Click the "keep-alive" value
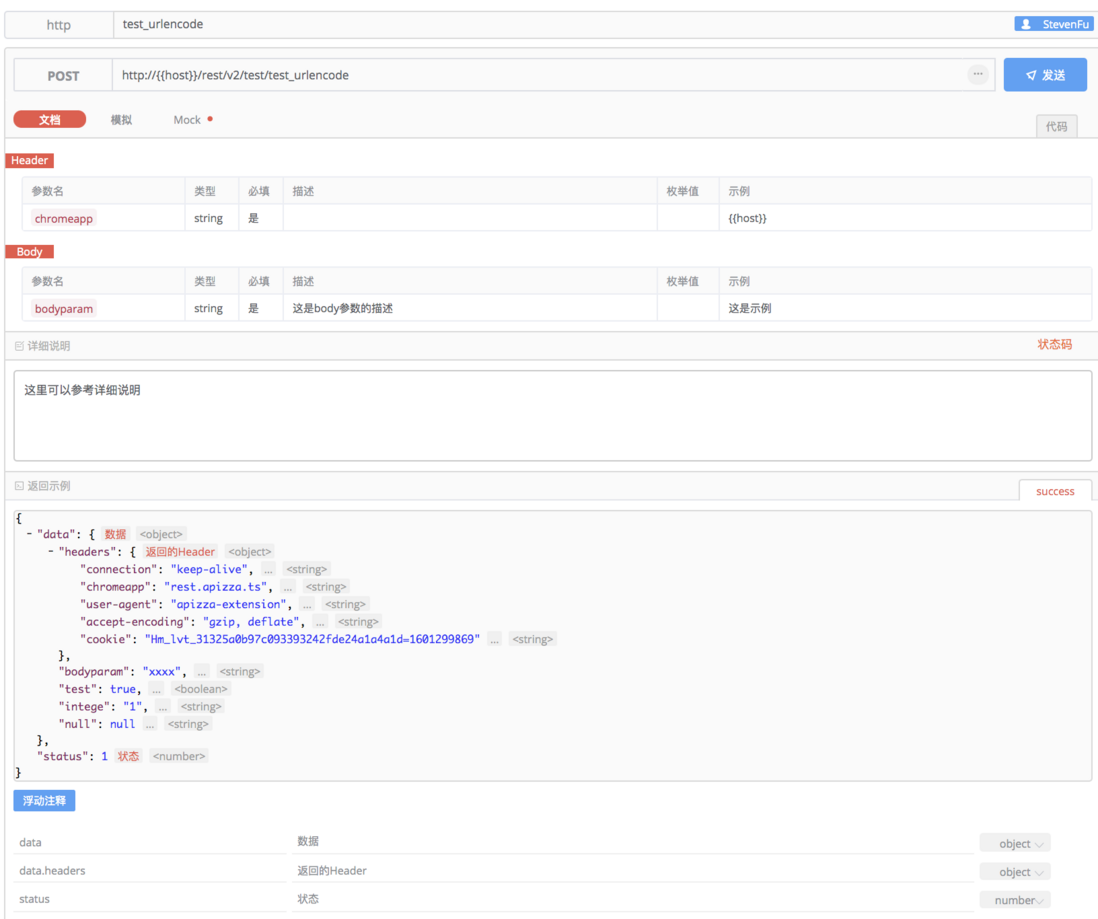Viewport: 1098px width, 919px height. (x=209, y=569)
